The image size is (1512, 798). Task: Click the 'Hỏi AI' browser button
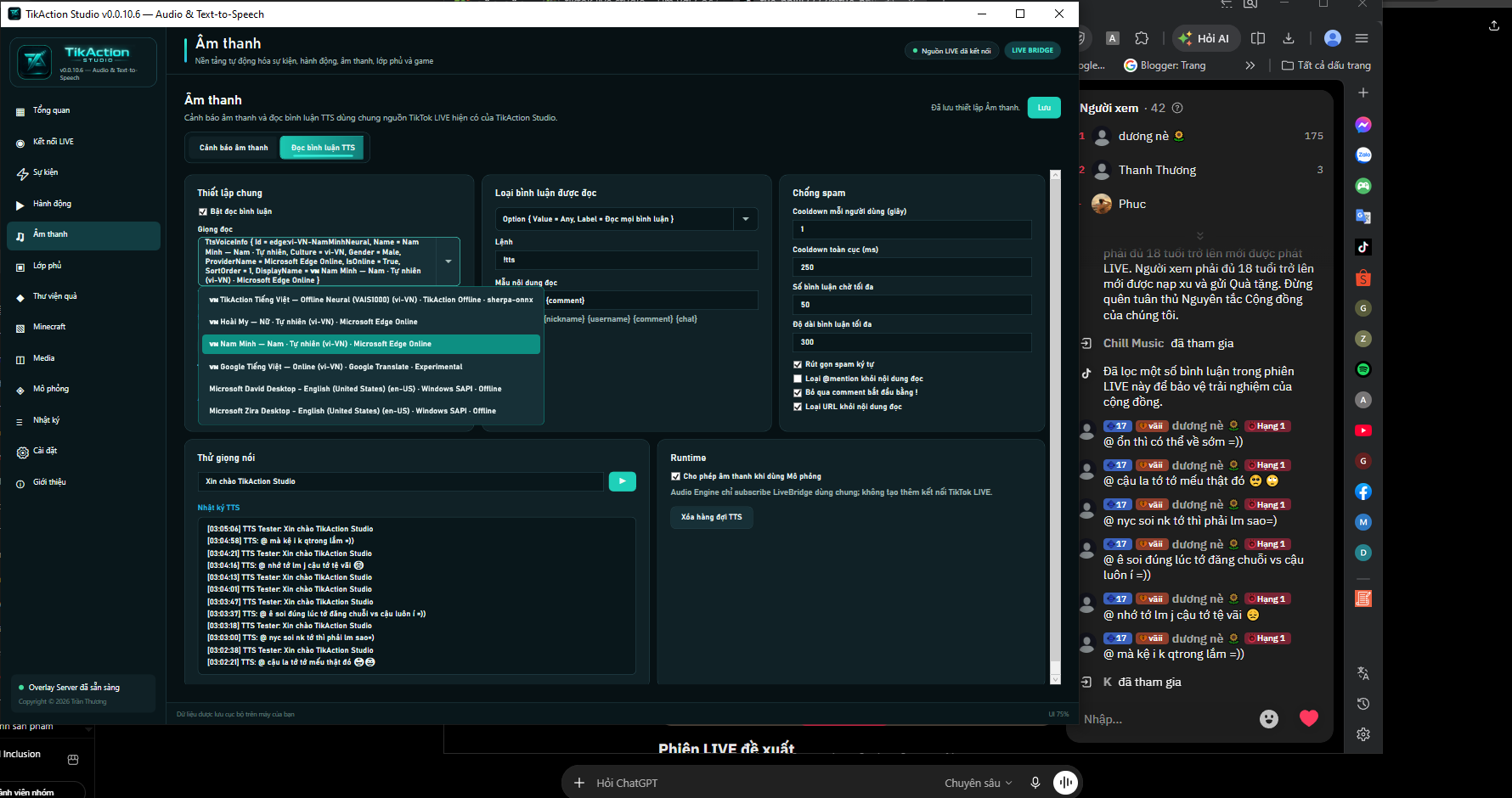(1206, 38)
